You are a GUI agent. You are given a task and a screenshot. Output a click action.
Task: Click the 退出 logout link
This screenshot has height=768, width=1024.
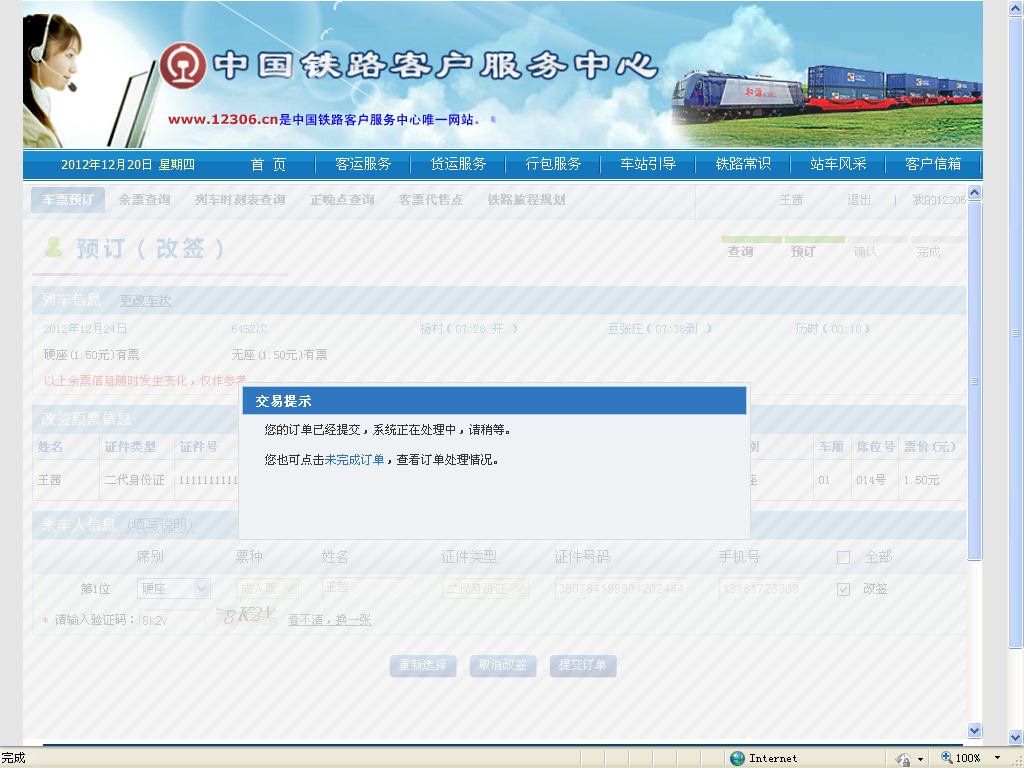[859, 200]
